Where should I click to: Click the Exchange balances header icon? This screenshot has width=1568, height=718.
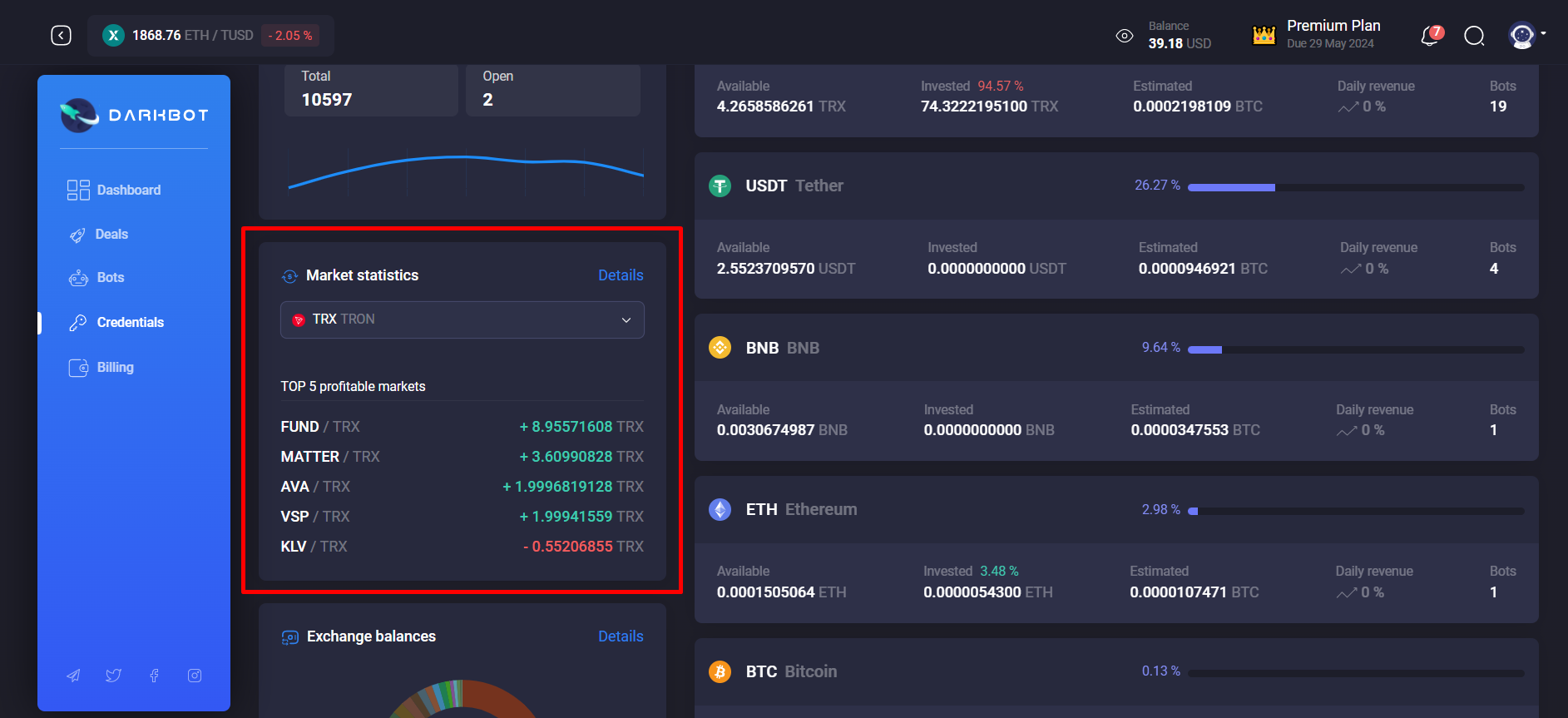pyautogui.click(x=289, y=637)
